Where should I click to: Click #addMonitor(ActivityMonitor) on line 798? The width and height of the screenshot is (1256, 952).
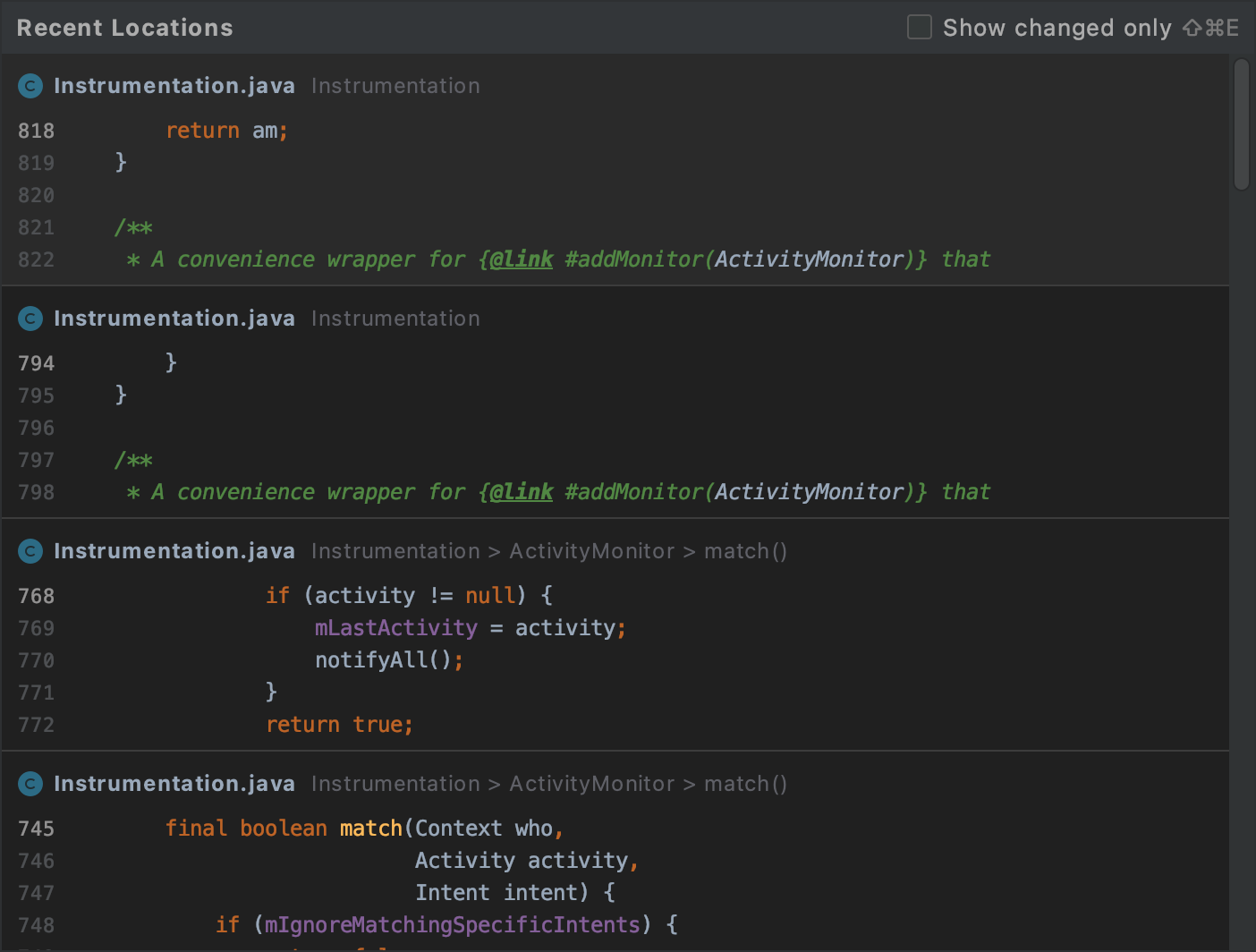[740, 492]
